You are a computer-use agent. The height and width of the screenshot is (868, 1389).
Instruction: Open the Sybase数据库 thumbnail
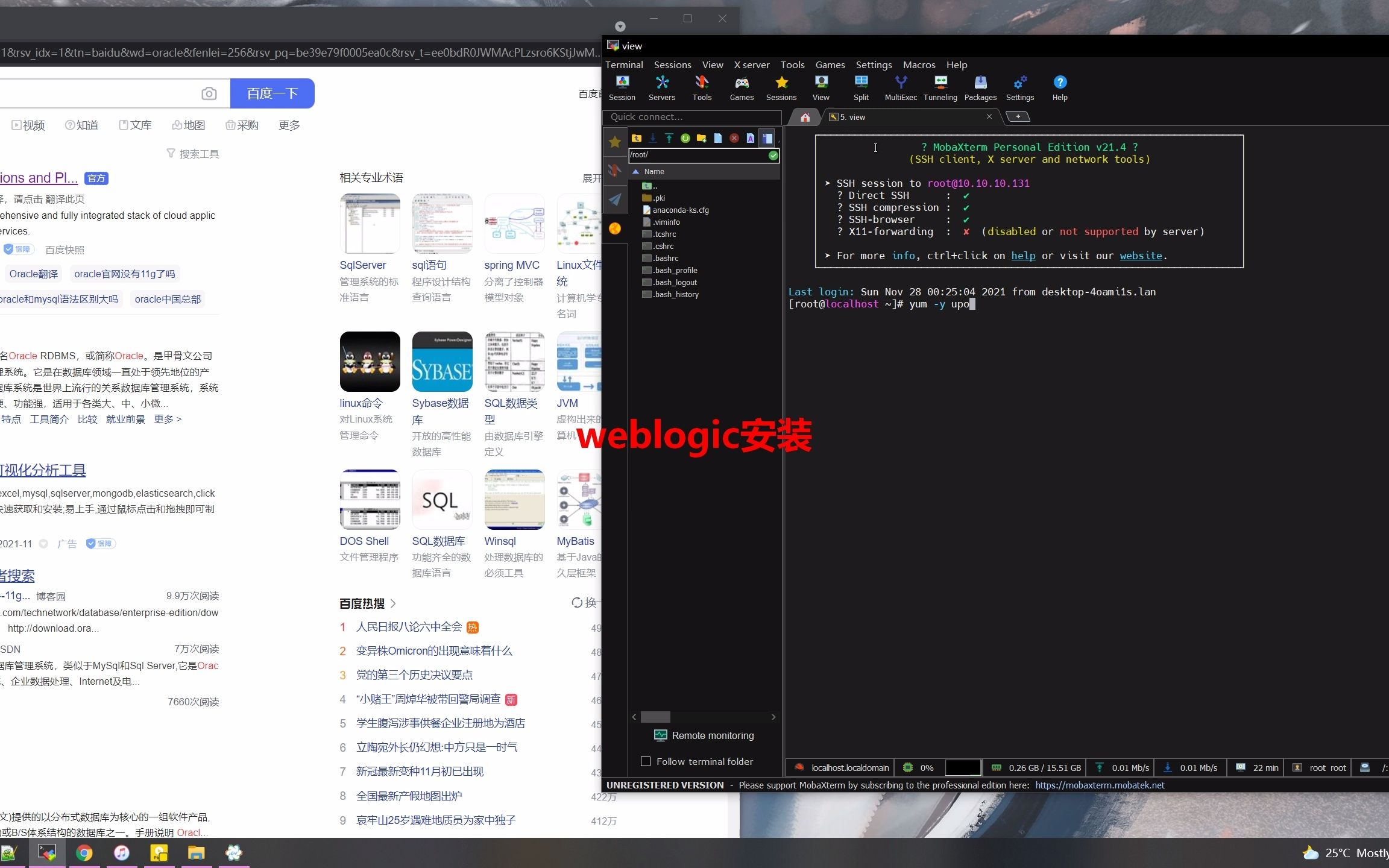tap(442, 362)
